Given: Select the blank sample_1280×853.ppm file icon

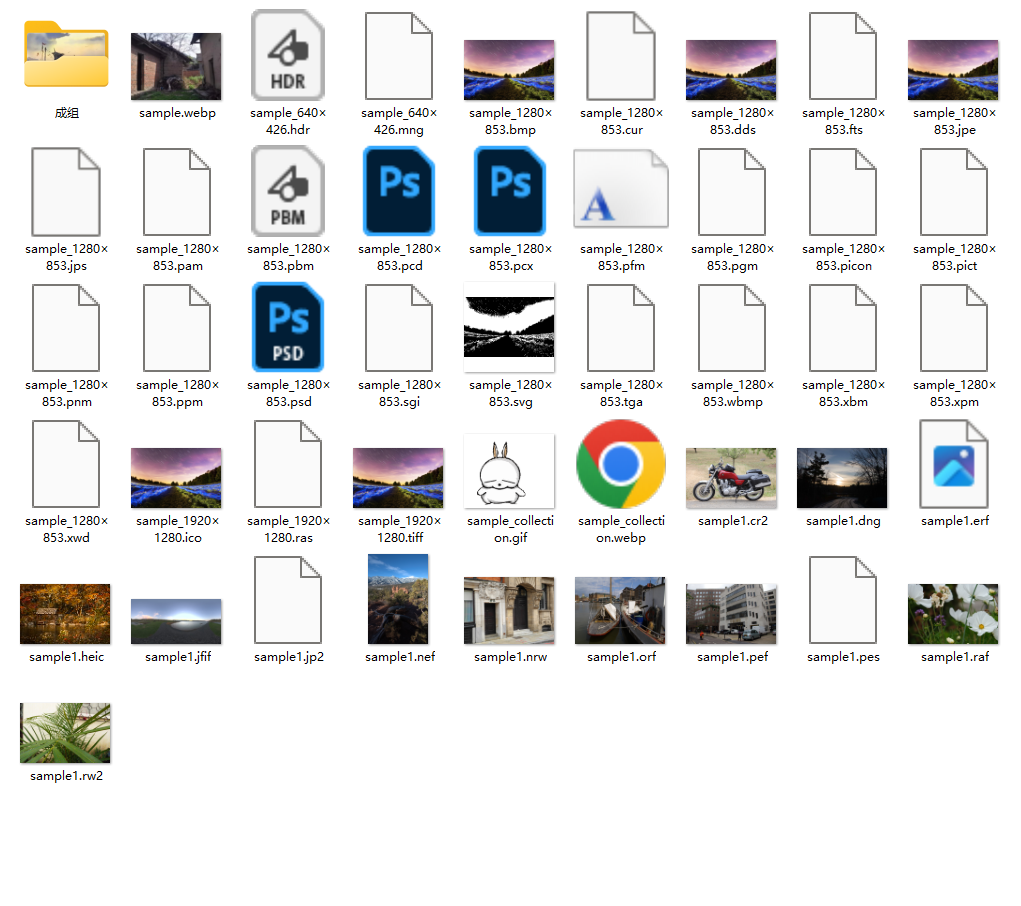Looking at the screenshot, I should tap(176, 328).
